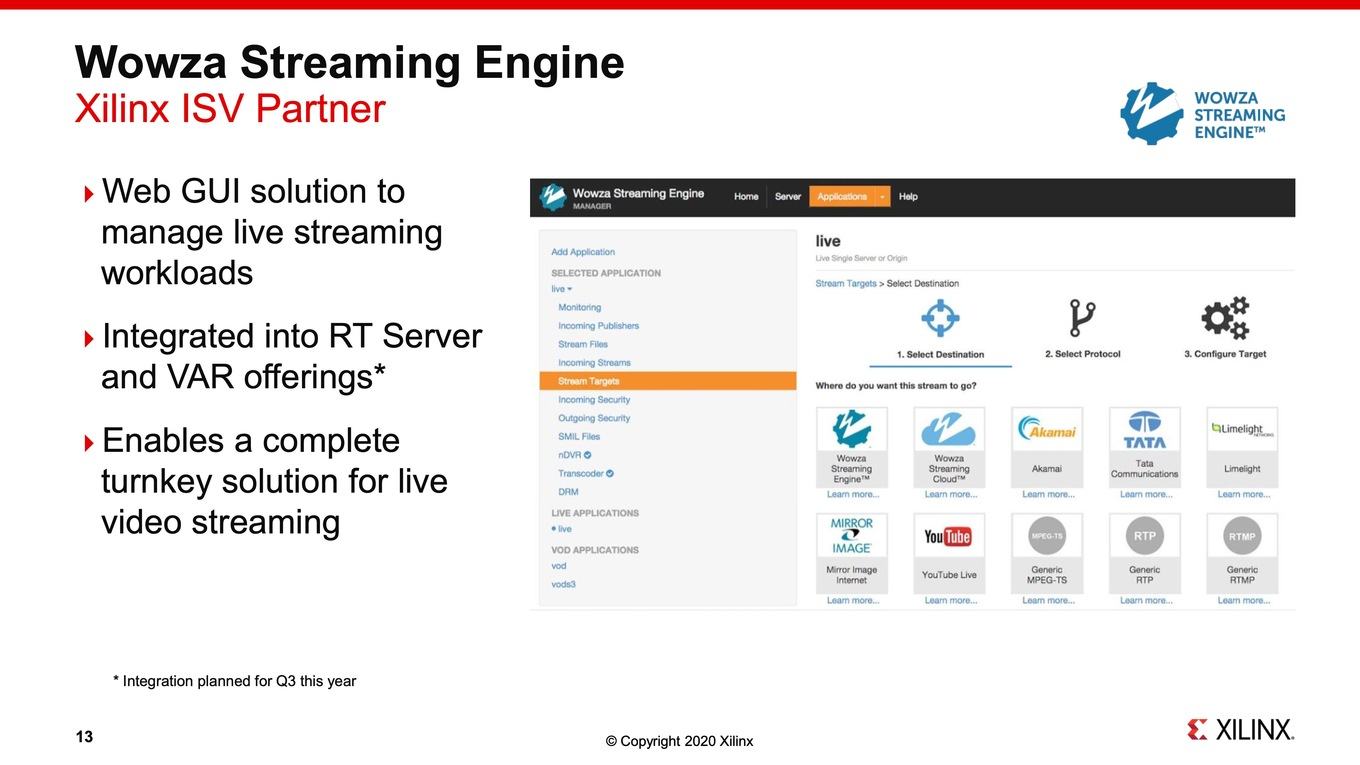Choose Mirror Image Internet destination icon
Image resolution: width=1360 pixels, height=765 pixels.
(x=851, y=536)
